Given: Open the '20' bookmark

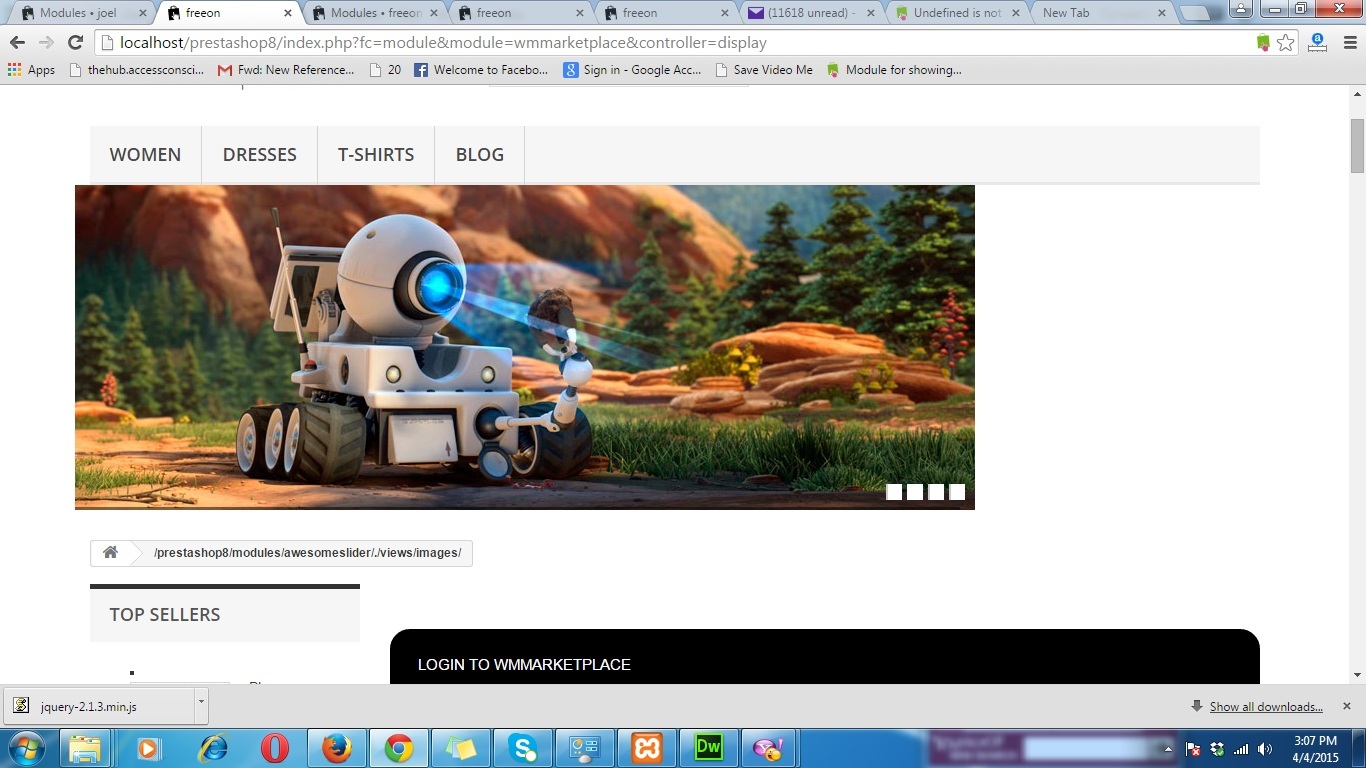Looking at the screenshot, I should pyautogui.click(x=386, y=70).
